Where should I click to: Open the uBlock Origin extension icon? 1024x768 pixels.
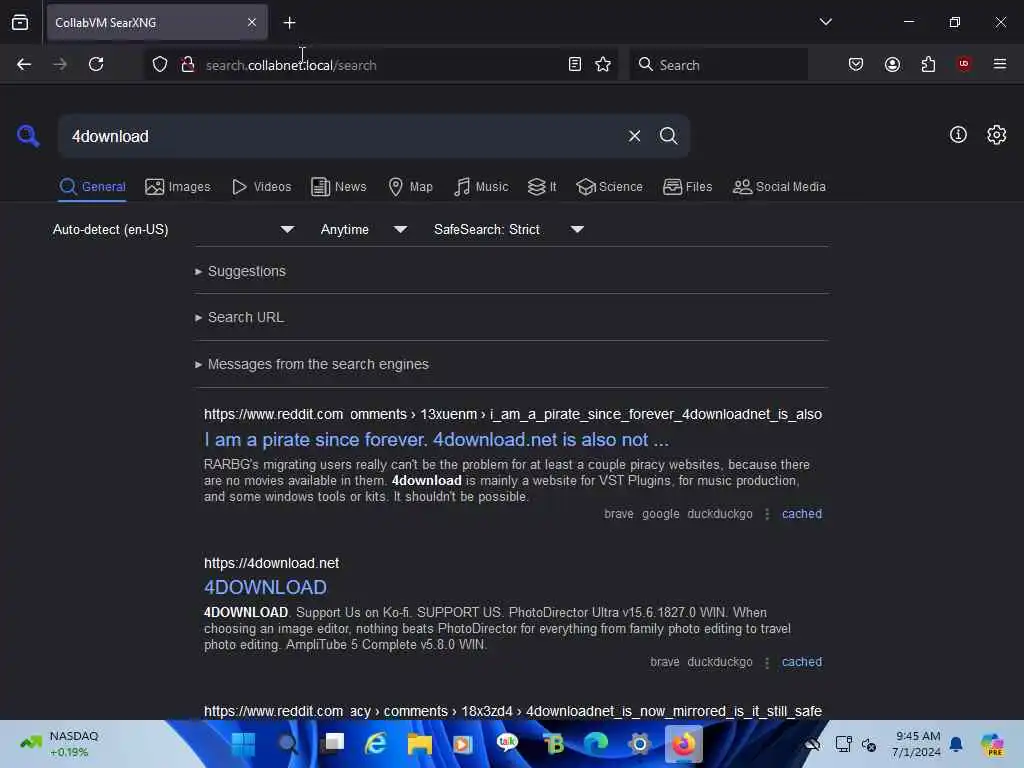click(964, 63)
